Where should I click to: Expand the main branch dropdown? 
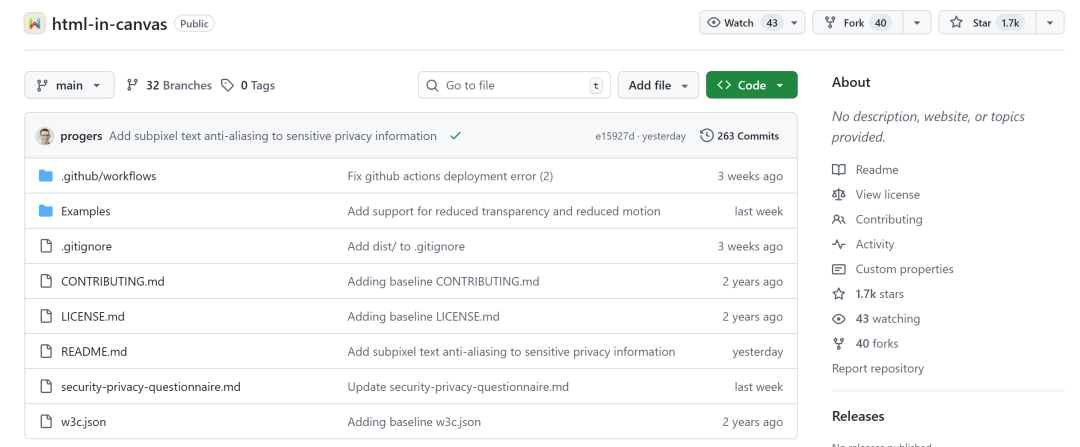point(69,86)
